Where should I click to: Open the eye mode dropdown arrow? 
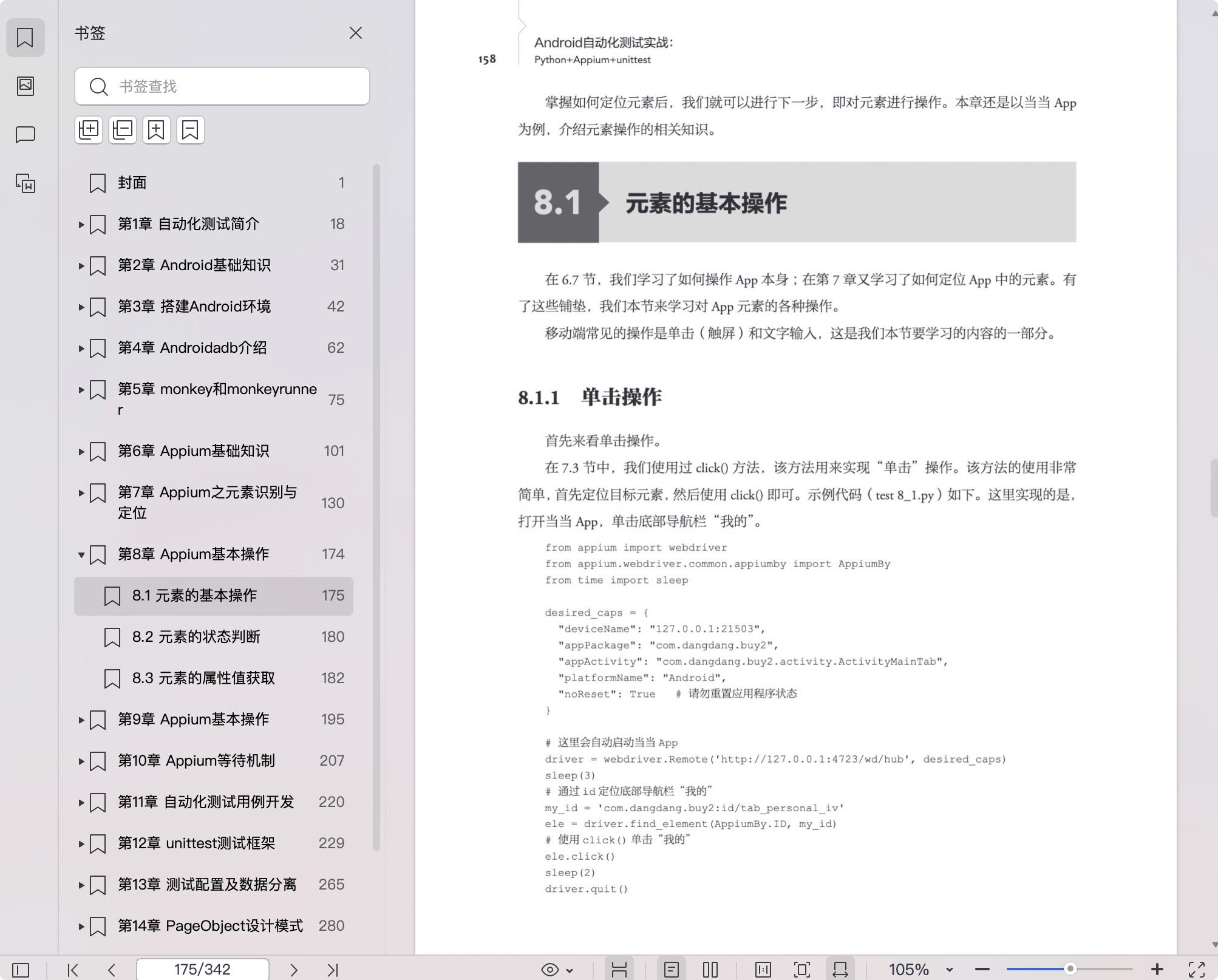click(x=570, y=970)
